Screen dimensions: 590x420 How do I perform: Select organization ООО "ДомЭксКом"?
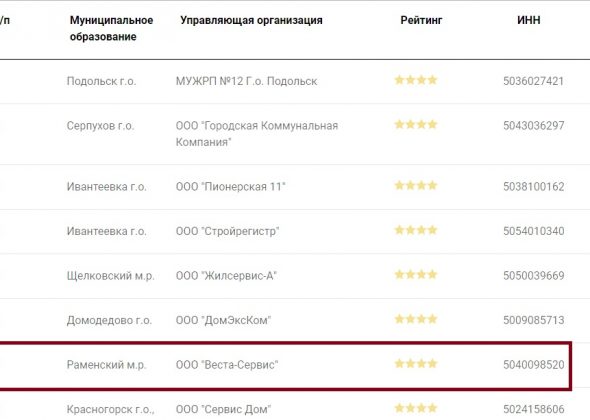[x=224, y=320]
